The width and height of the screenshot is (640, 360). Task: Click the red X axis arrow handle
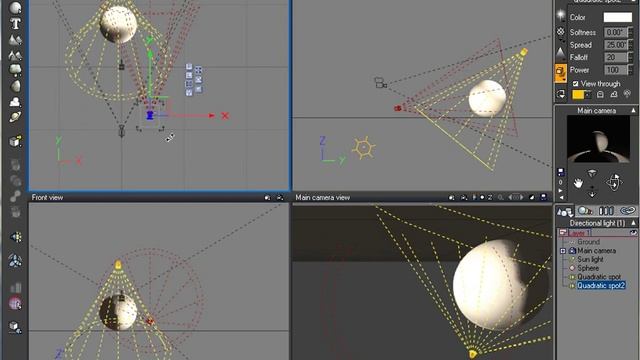211,116
